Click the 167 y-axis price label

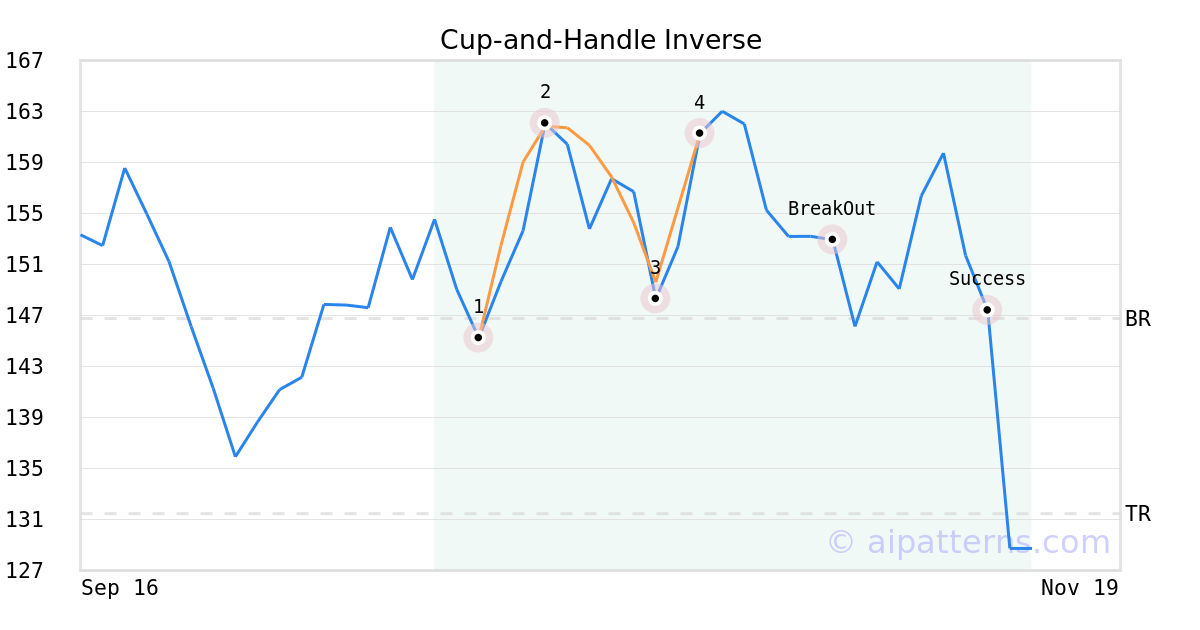pyautogui.click(x=25, y=61)
